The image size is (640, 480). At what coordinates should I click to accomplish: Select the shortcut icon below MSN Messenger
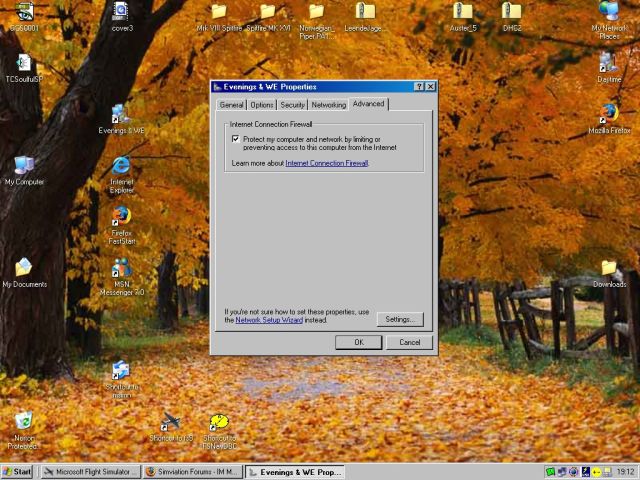pyautogui.click(x=121, y=370)
